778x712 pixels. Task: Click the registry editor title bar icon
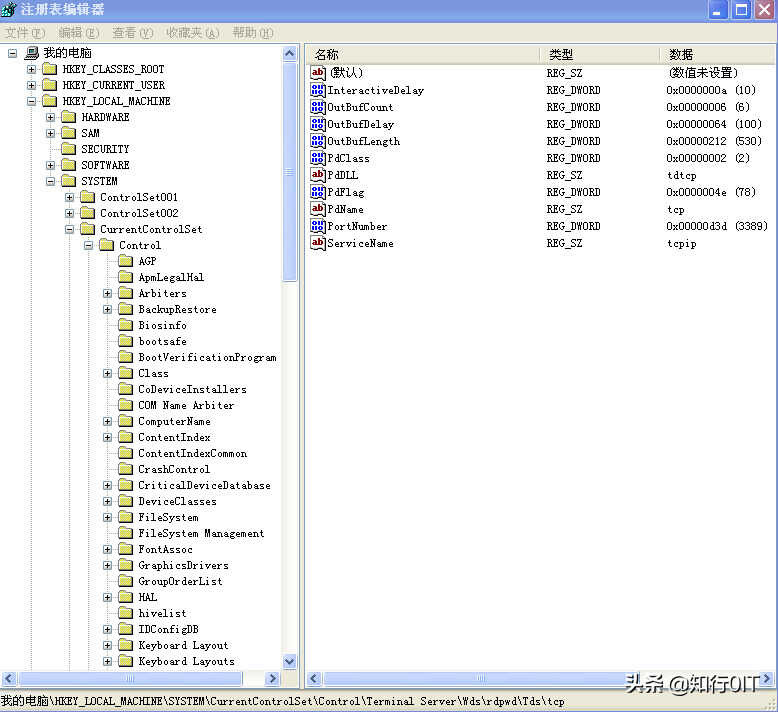click(x=8, y=9)
